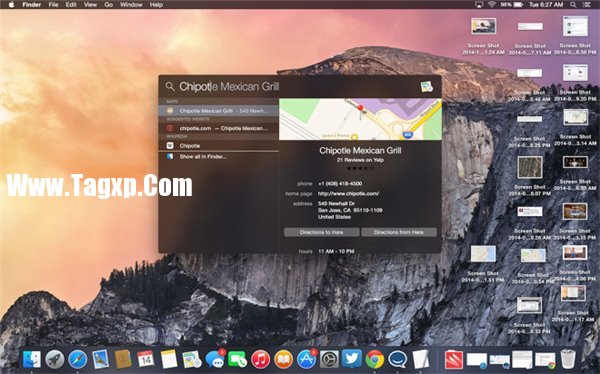This screenshot has height=374, width=600.
Task: Open the Window menu
Action: (x=131, y=5)
